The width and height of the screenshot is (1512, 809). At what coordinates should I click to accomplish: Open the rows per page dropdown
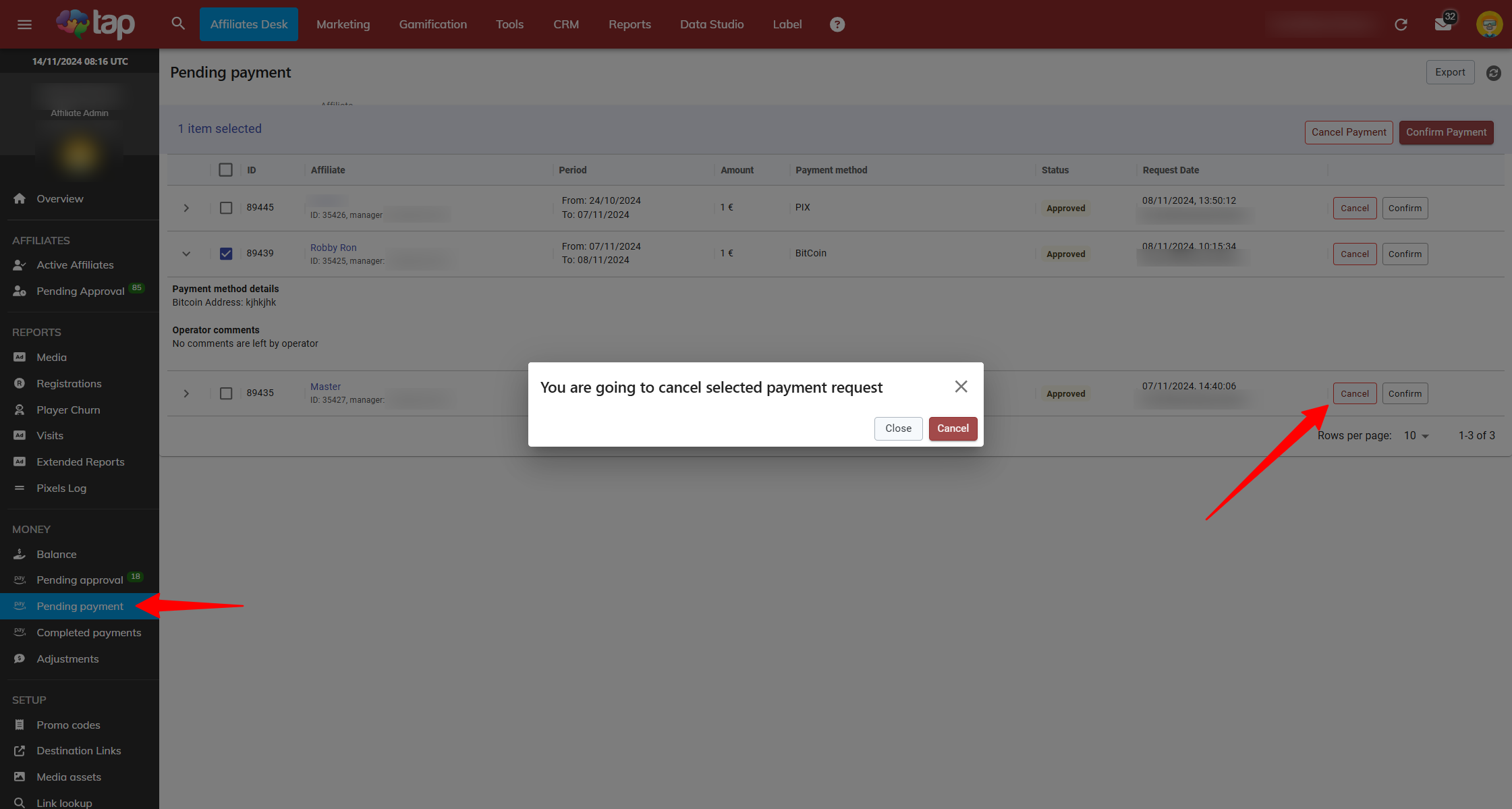1416,436
